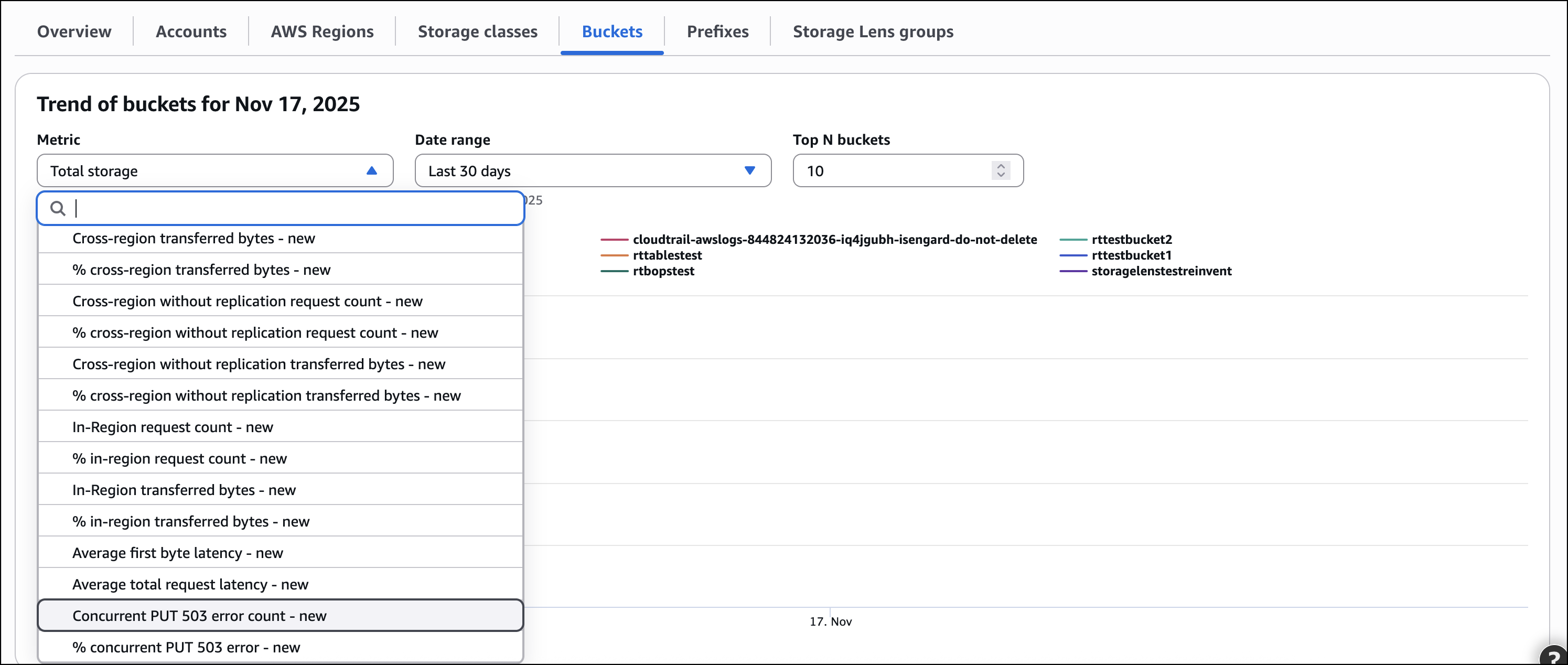Image resolution: width=1568 pixels, height=665 pixels.
Task: Click the search magnifier icon in metric filter
Action: pyautogui.click(x=58, y=209)
